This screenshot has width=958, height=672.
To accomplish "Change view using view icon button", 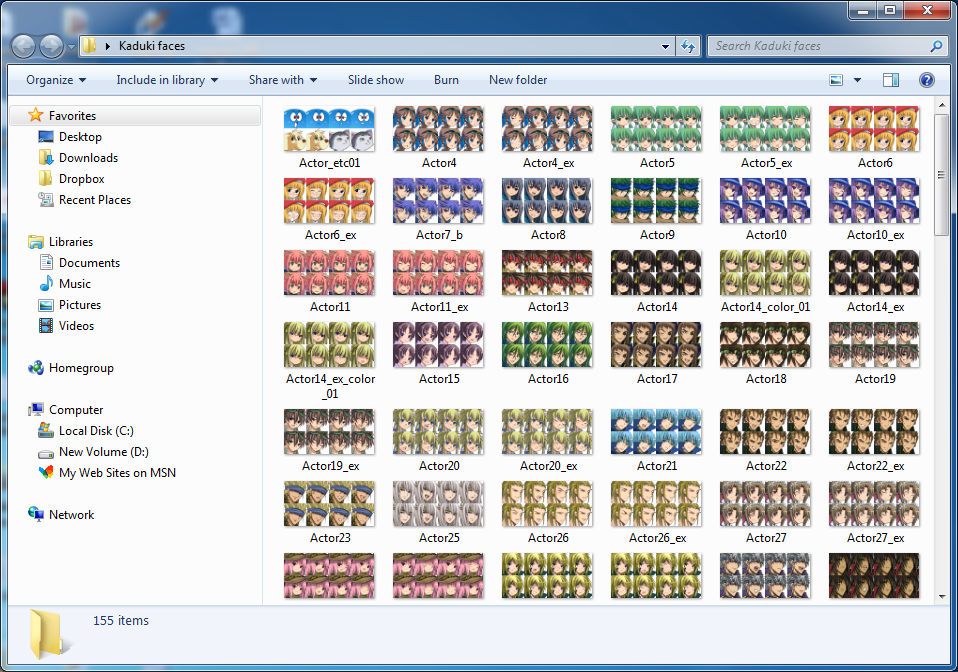I will [x=836, y=80].
